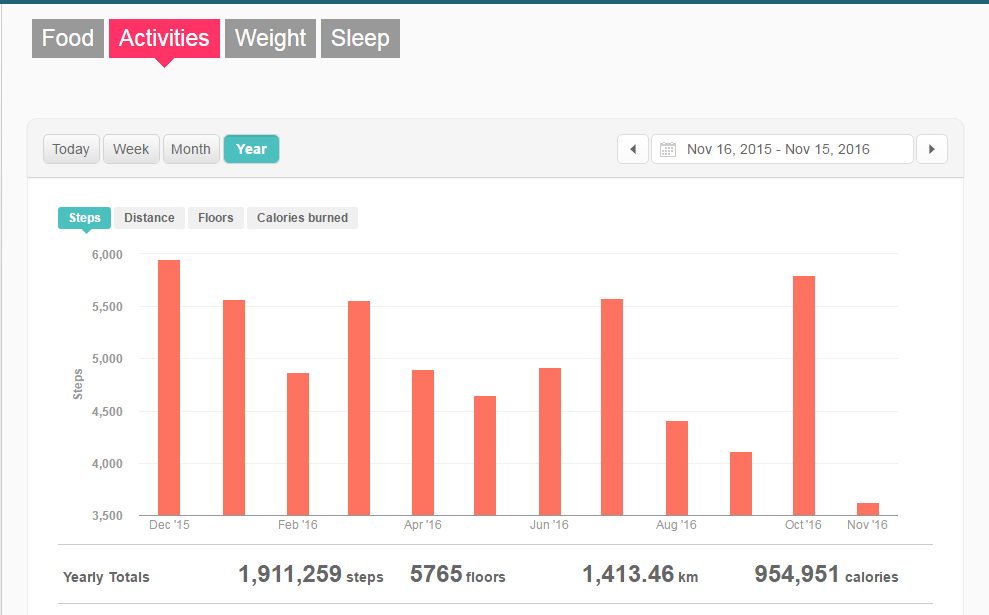Switch to Month view
Viewport: 989px width, 615px height.
point(191,149)
